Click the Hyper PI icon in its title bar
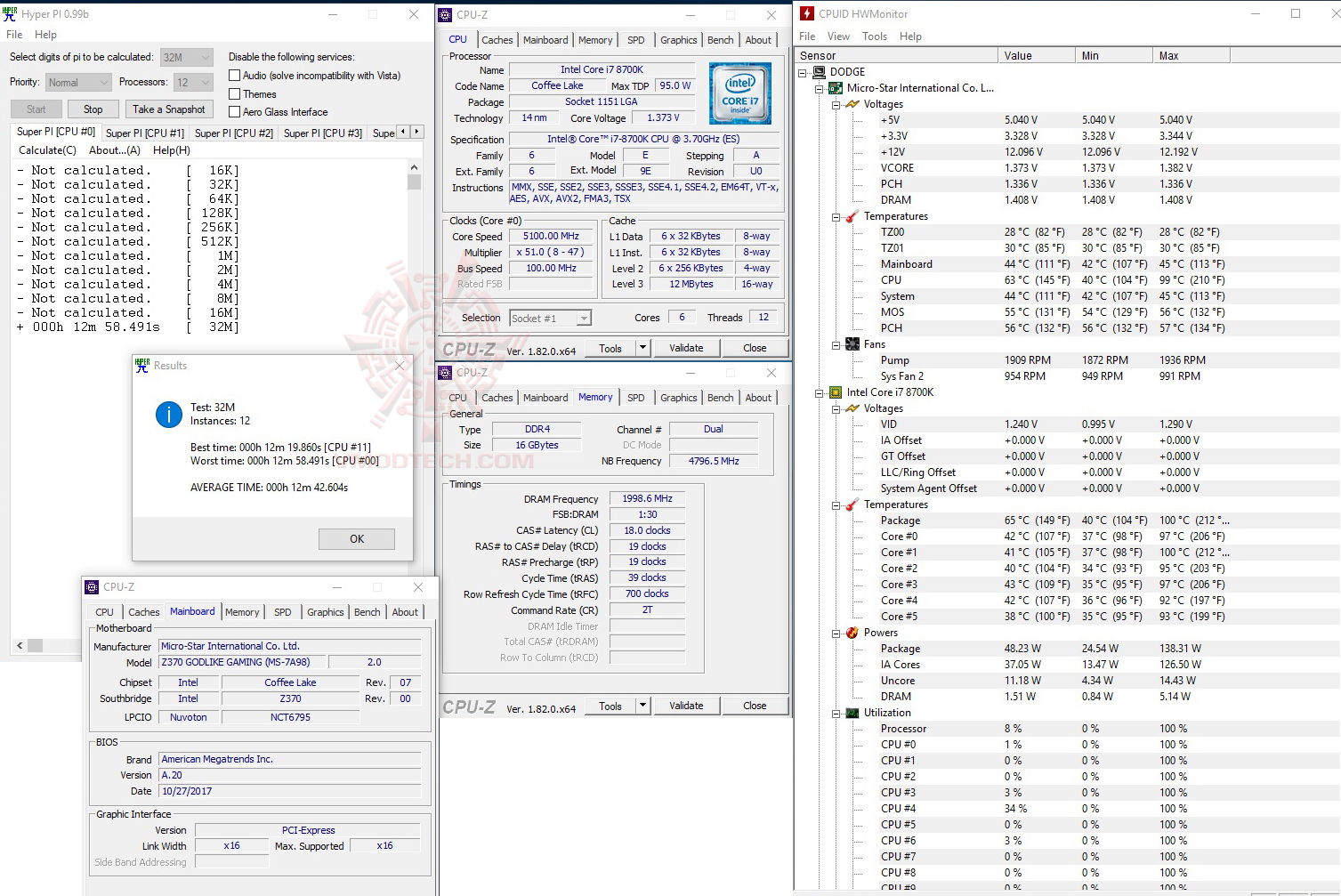1341x896 pixels. (9, 13)
